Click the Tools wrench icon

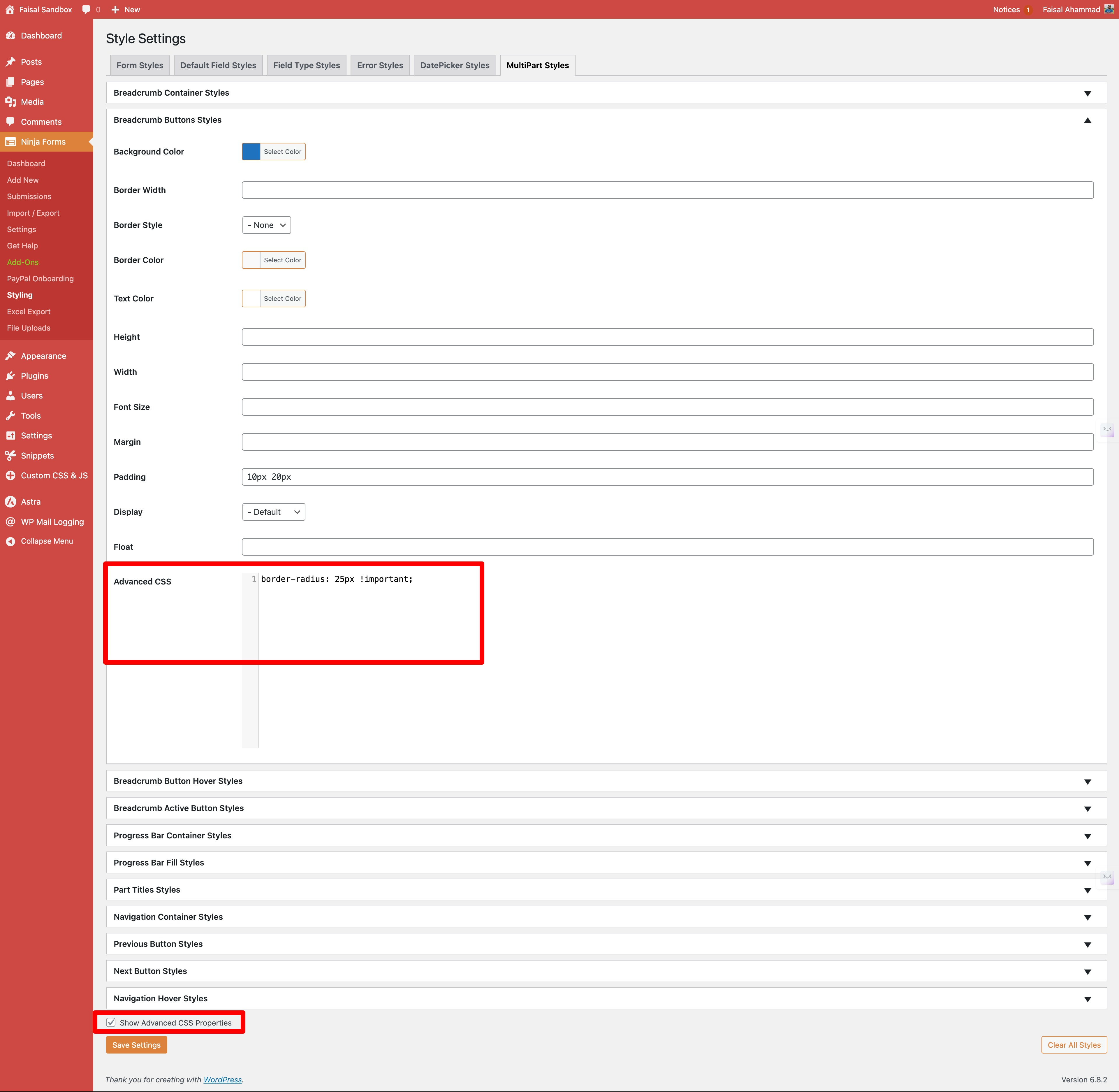(10, 416)
